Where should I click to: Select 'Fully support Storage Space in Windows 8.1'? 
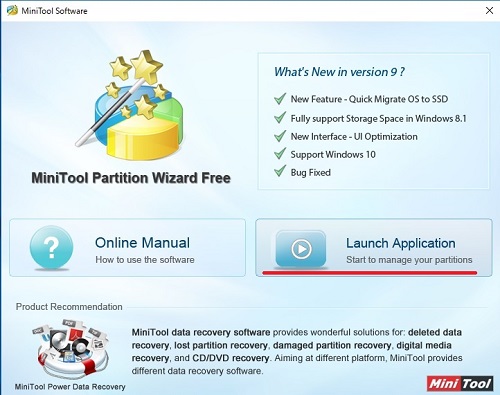coord(378,119)
